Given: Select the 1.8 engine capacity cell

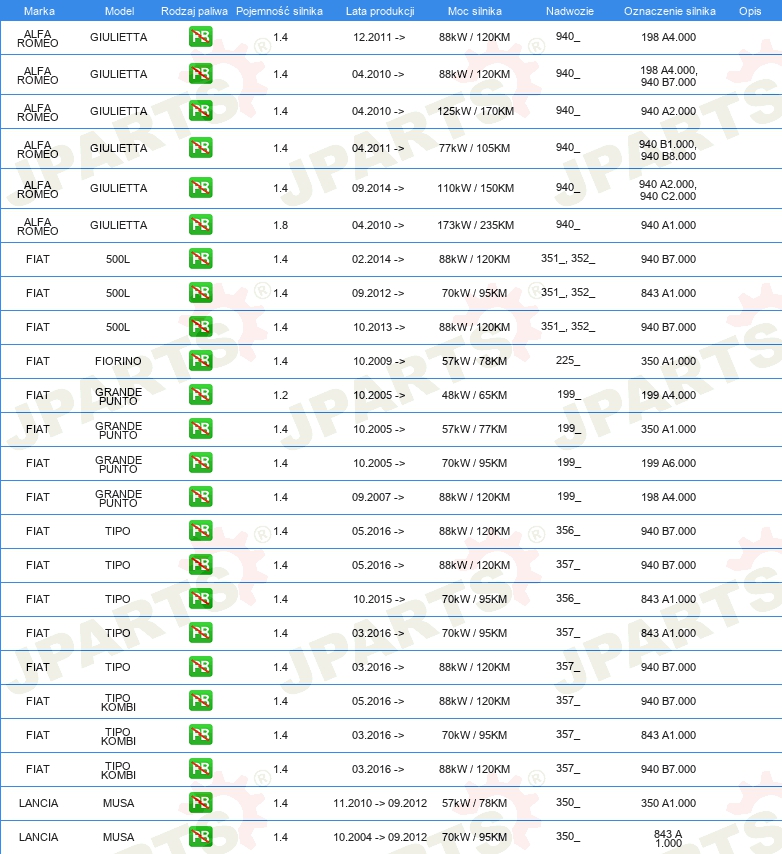Looking at the screenshot, I should pyautogui.click(x=280, y=225).
